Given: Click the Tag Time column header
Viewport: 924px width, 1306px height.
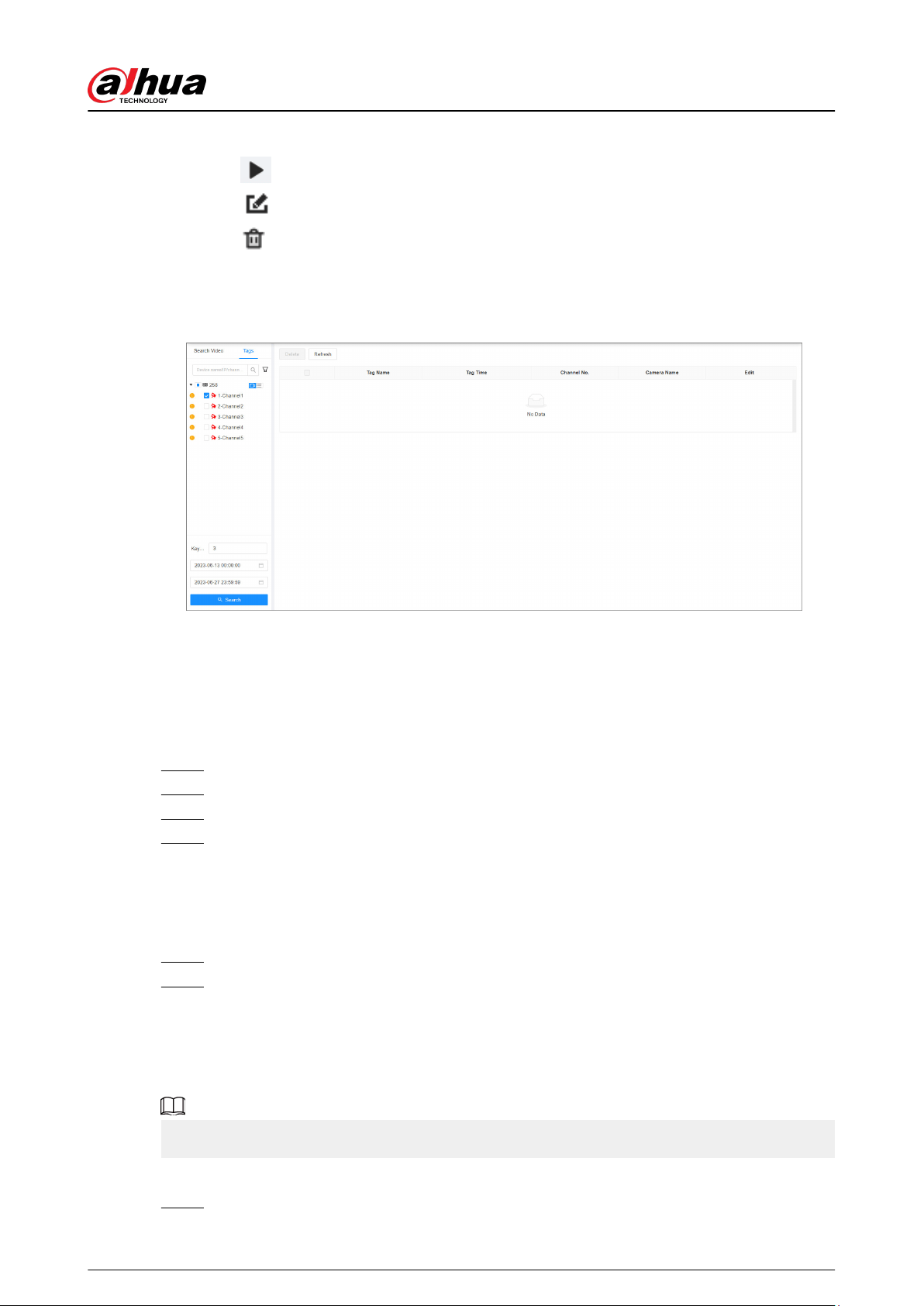Looking at the screenshot, I should coord(477,373).
